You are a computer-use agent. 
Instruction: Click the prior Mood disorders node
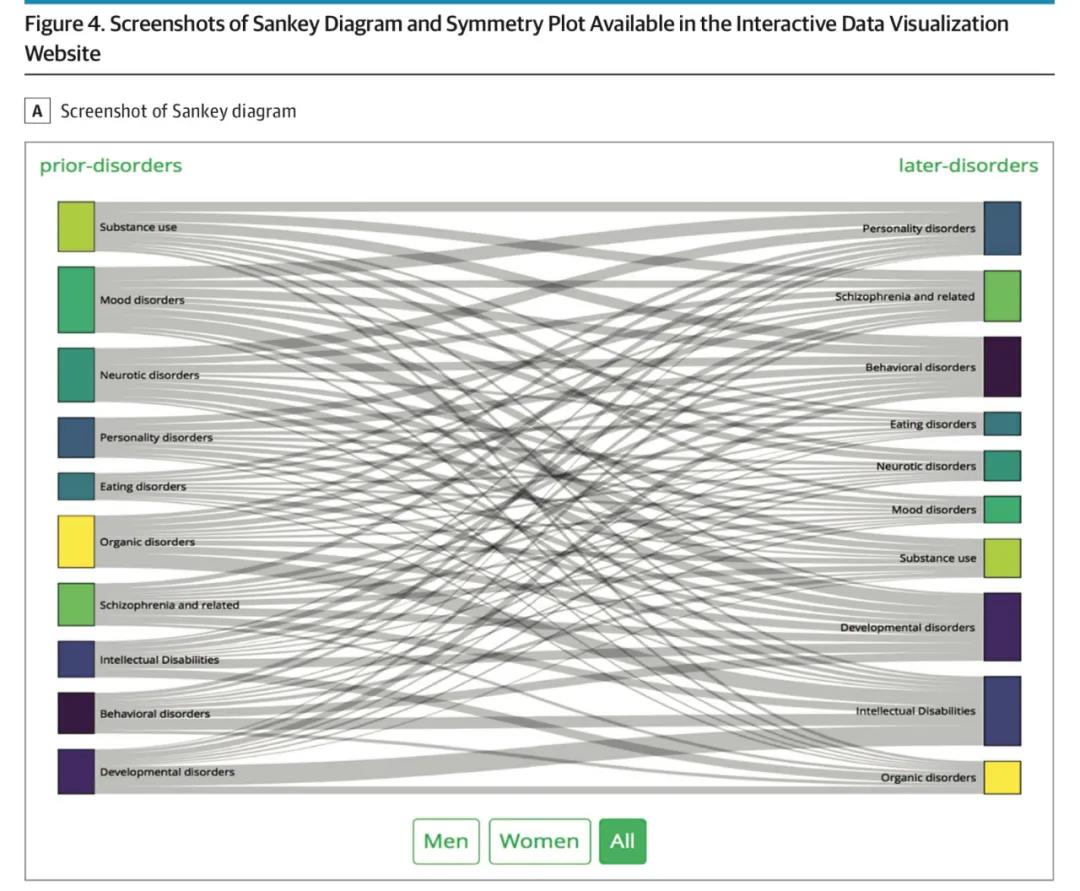click(76, 300)
